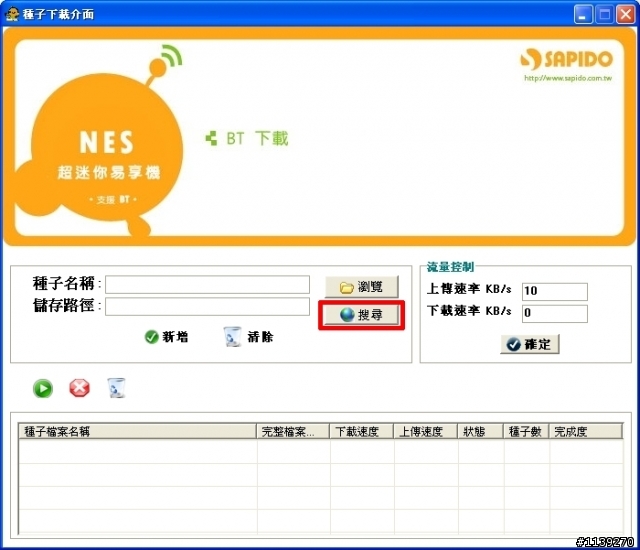The width and height of the screenshot is (640, 550).
Task: Edit the 上傳速率 KB/s value field
Action: coord(555,291)
